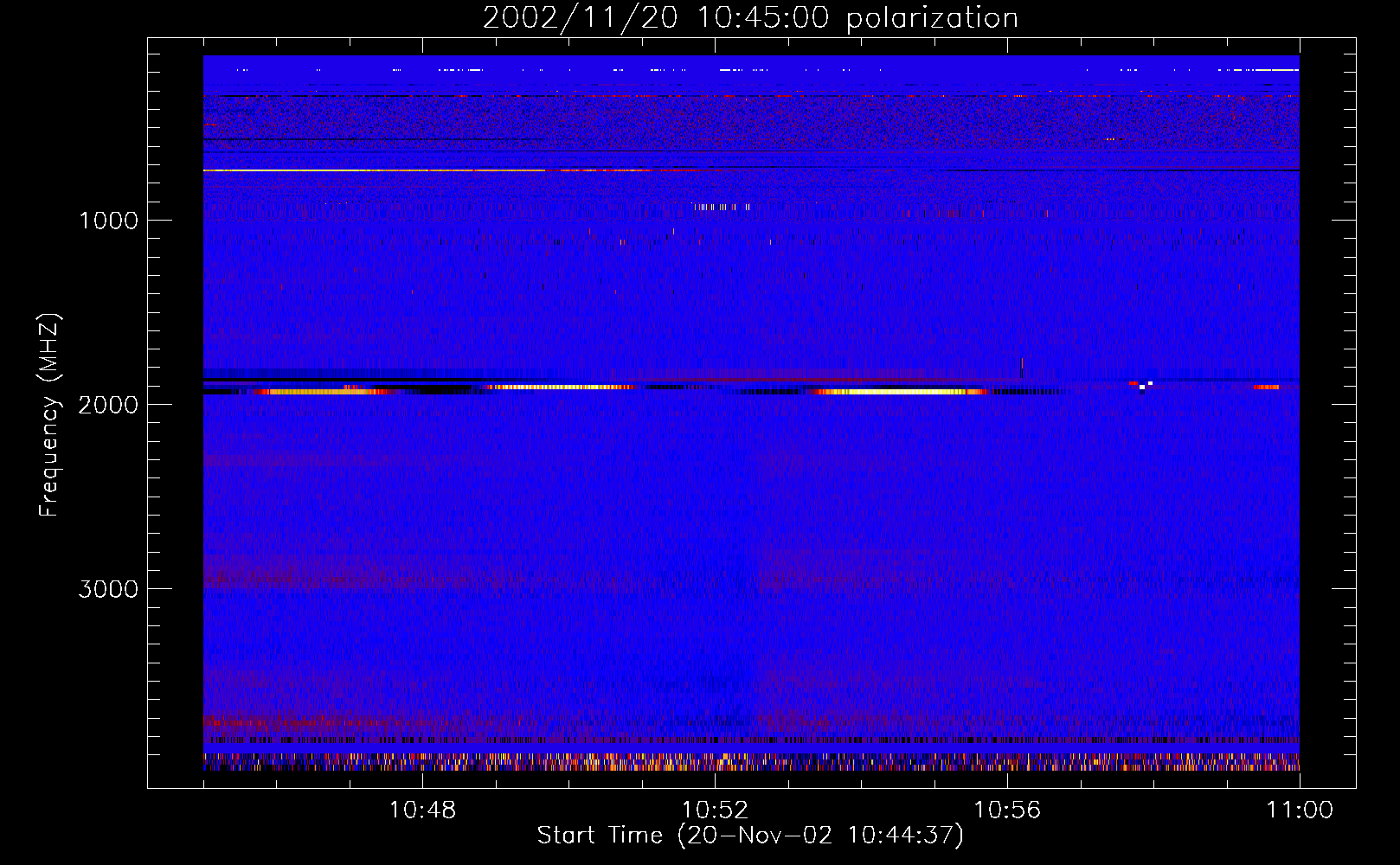Click the 11:00 time tick label
The image size is (1400, 865).
1300,811
